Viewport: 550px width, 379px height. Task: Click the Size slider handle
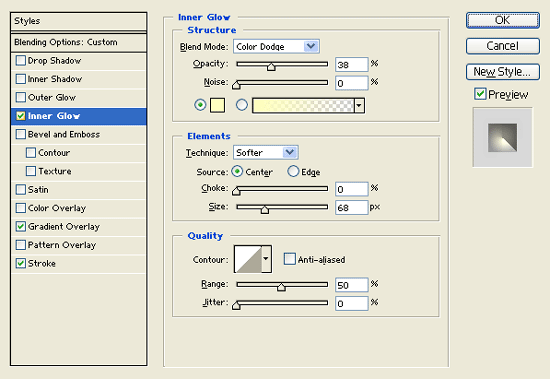[x=265, y=210]
